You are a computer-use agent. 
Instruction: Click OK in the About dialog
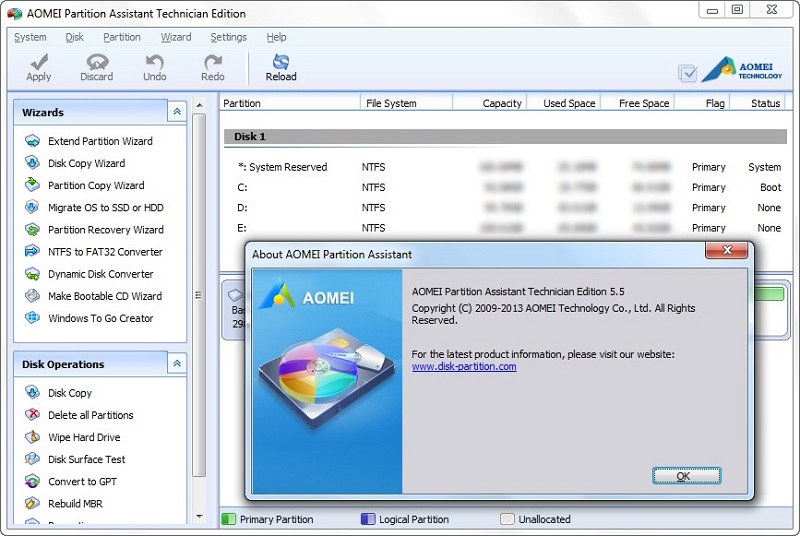[x=686, y=476]
